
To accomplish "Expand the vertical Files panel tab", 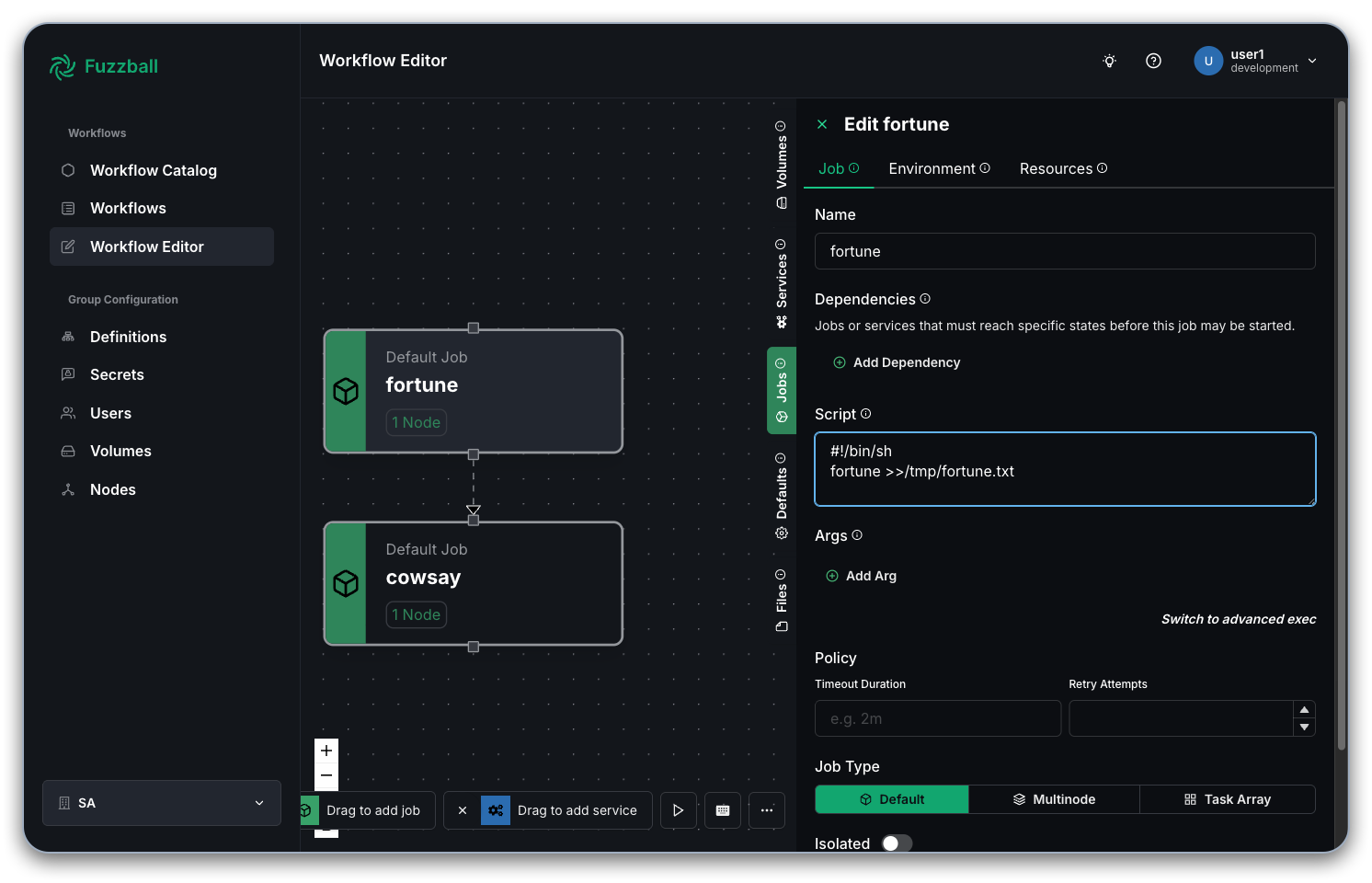I will 782,601.
